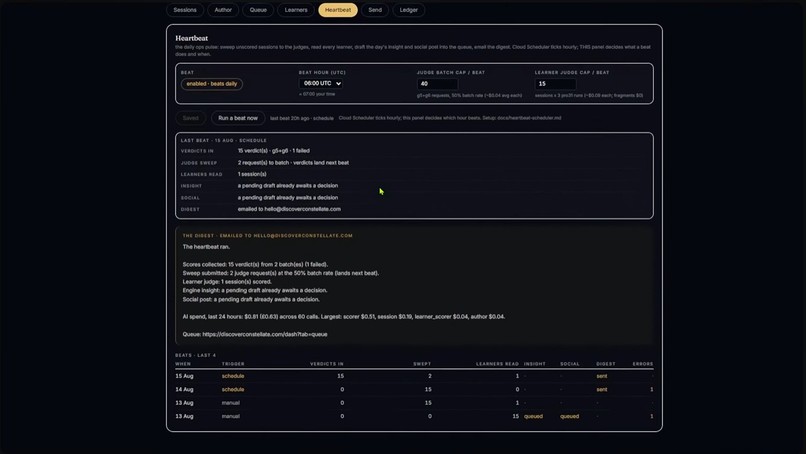This screenshot has height=454, width=806.
Task: Click the 'queued' social status in last row
Action: (x=570, y=416)
